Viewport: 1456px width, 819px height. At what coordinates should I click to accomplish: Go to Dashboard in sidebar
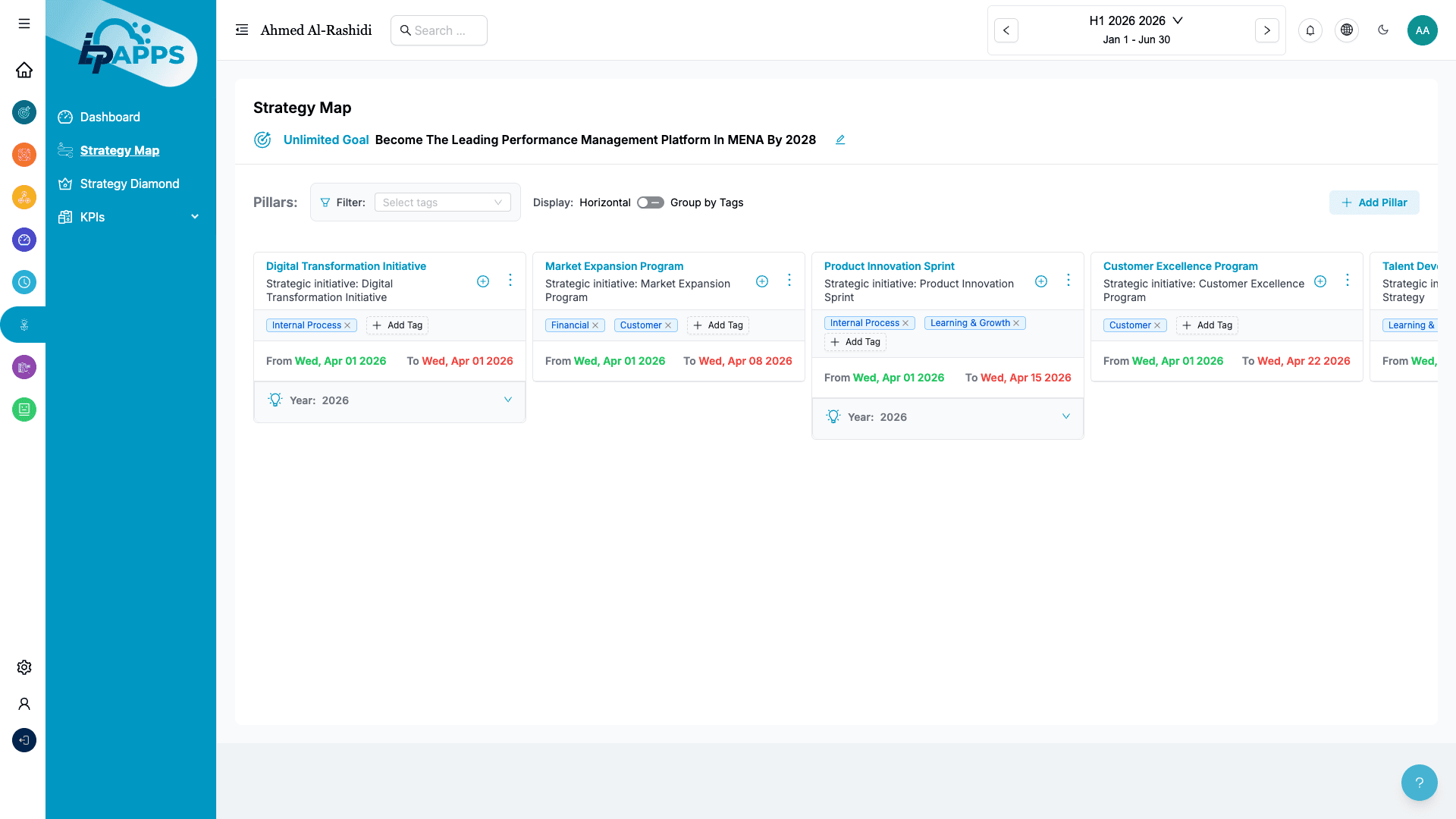point(110,117)
